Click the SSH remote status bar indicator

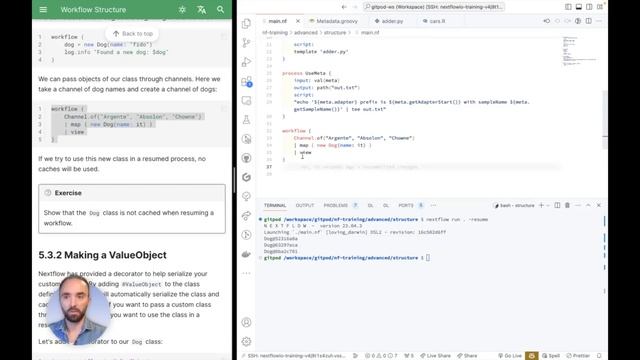pyautogui.click(x=294, y=356)
